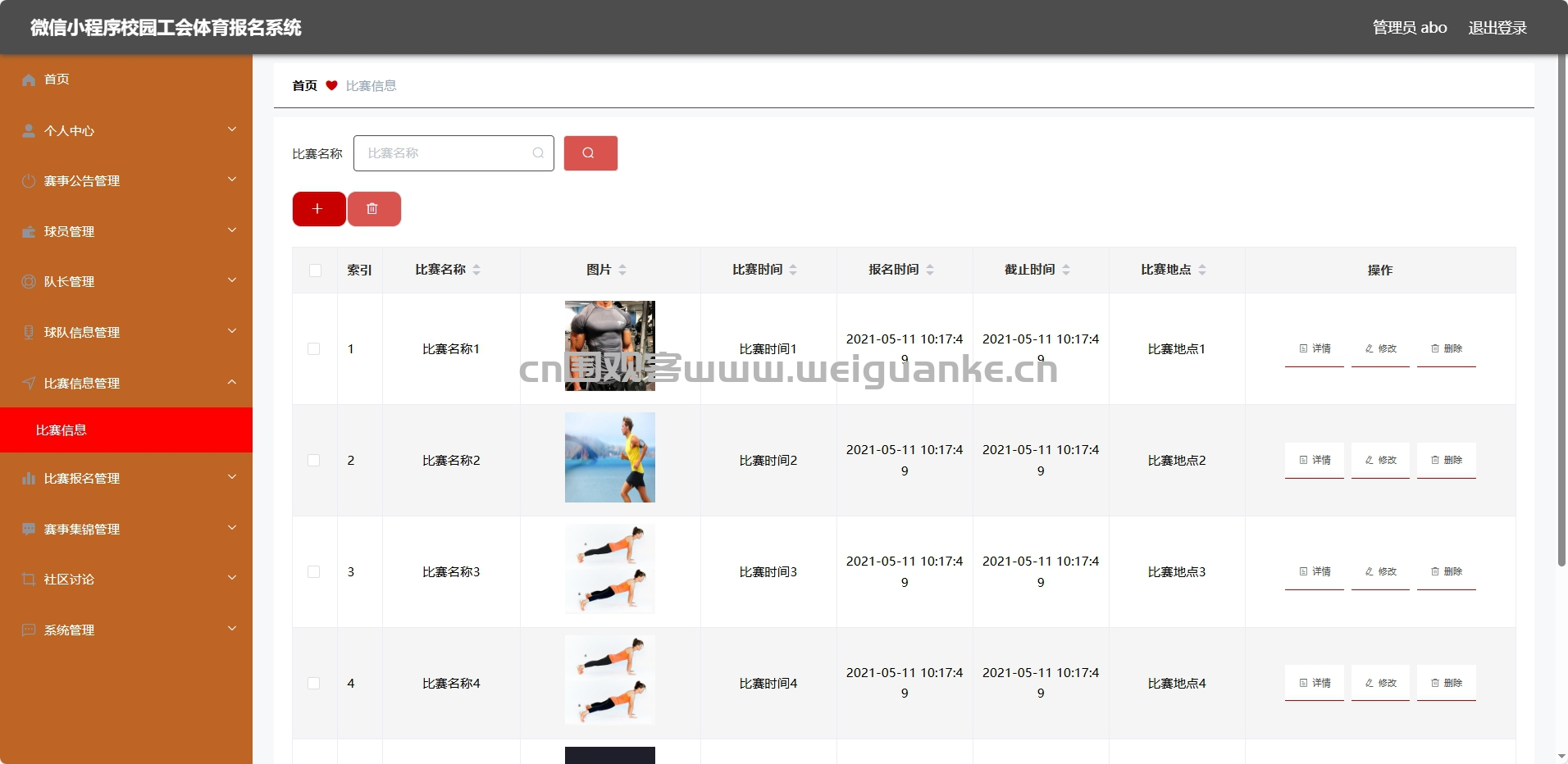Image resolution: width=1568 pixels, height=764 pixels.
Task: Expand the 比赛报名管理 menu chevron
Action: 232,477
